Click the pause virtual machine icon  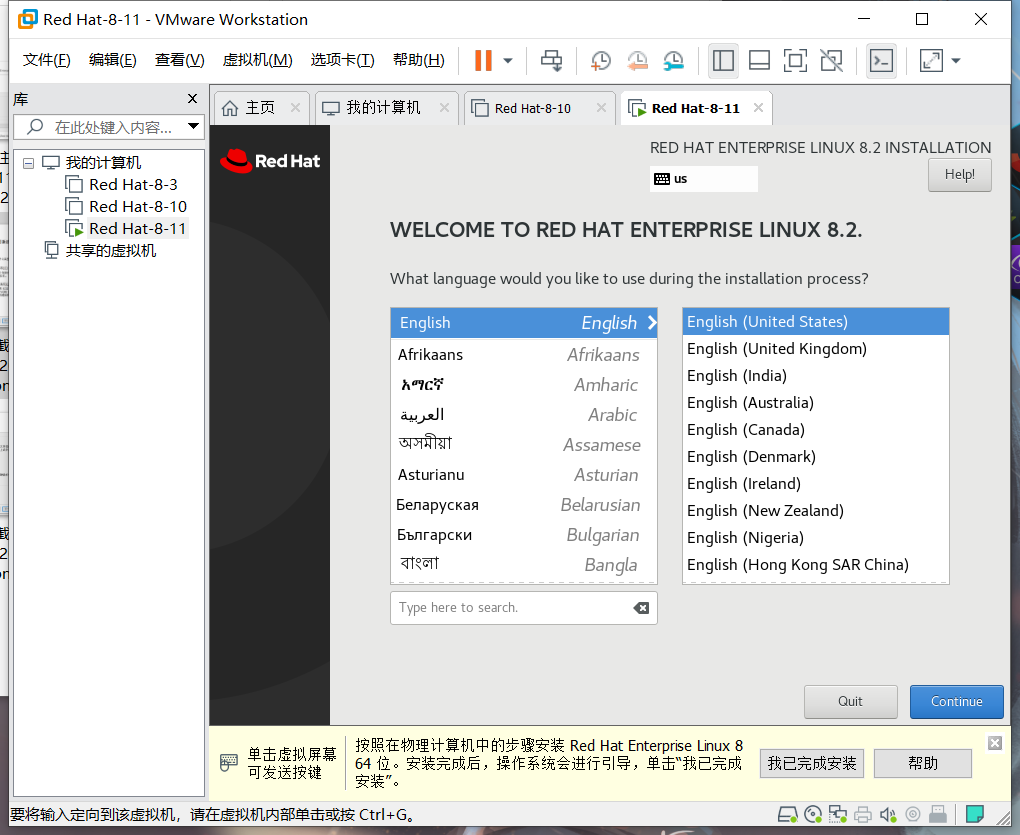(483, 60)
